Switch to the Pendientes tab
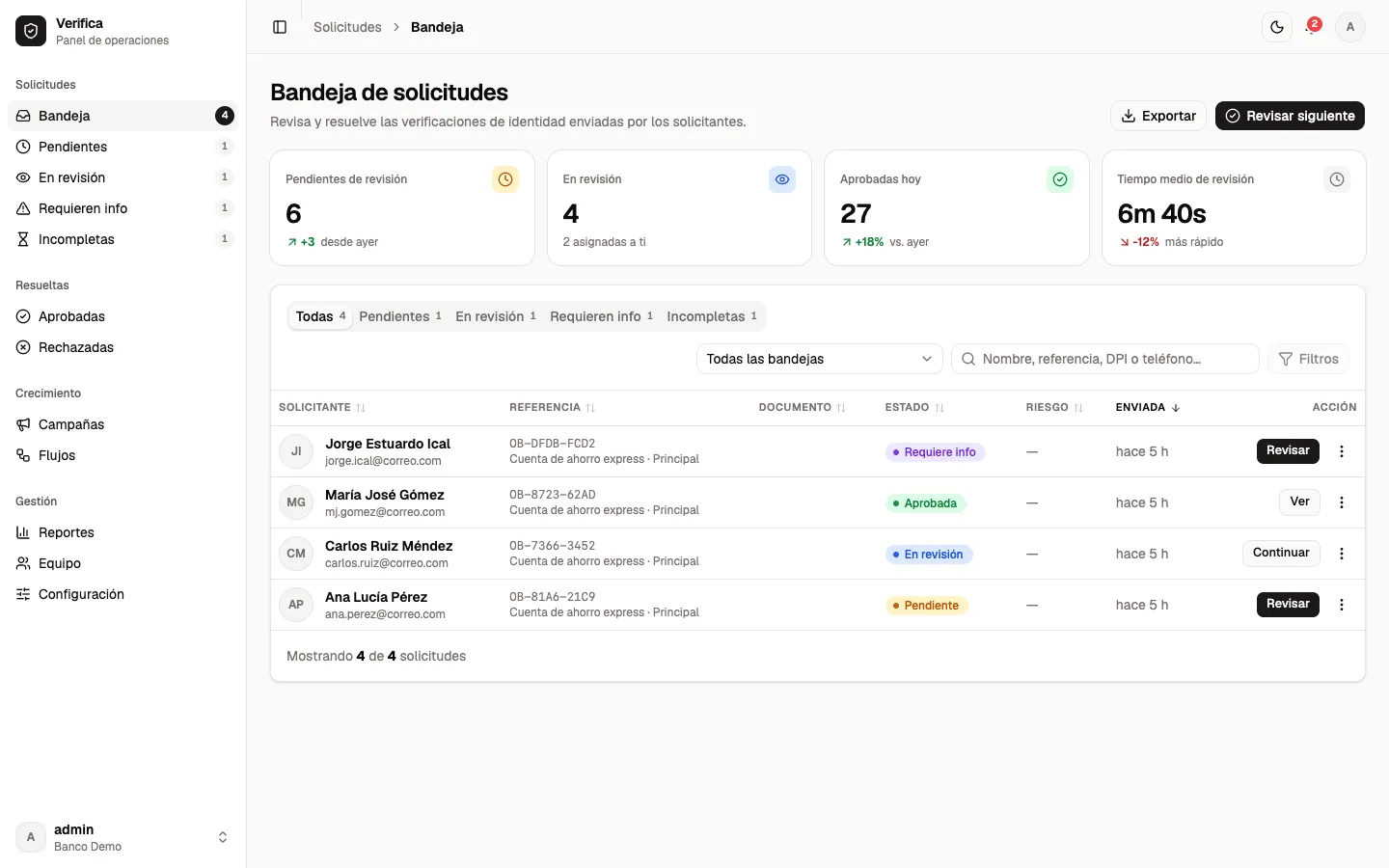Viewport: 1389px width, 868px height. click(x=400, y=316)
